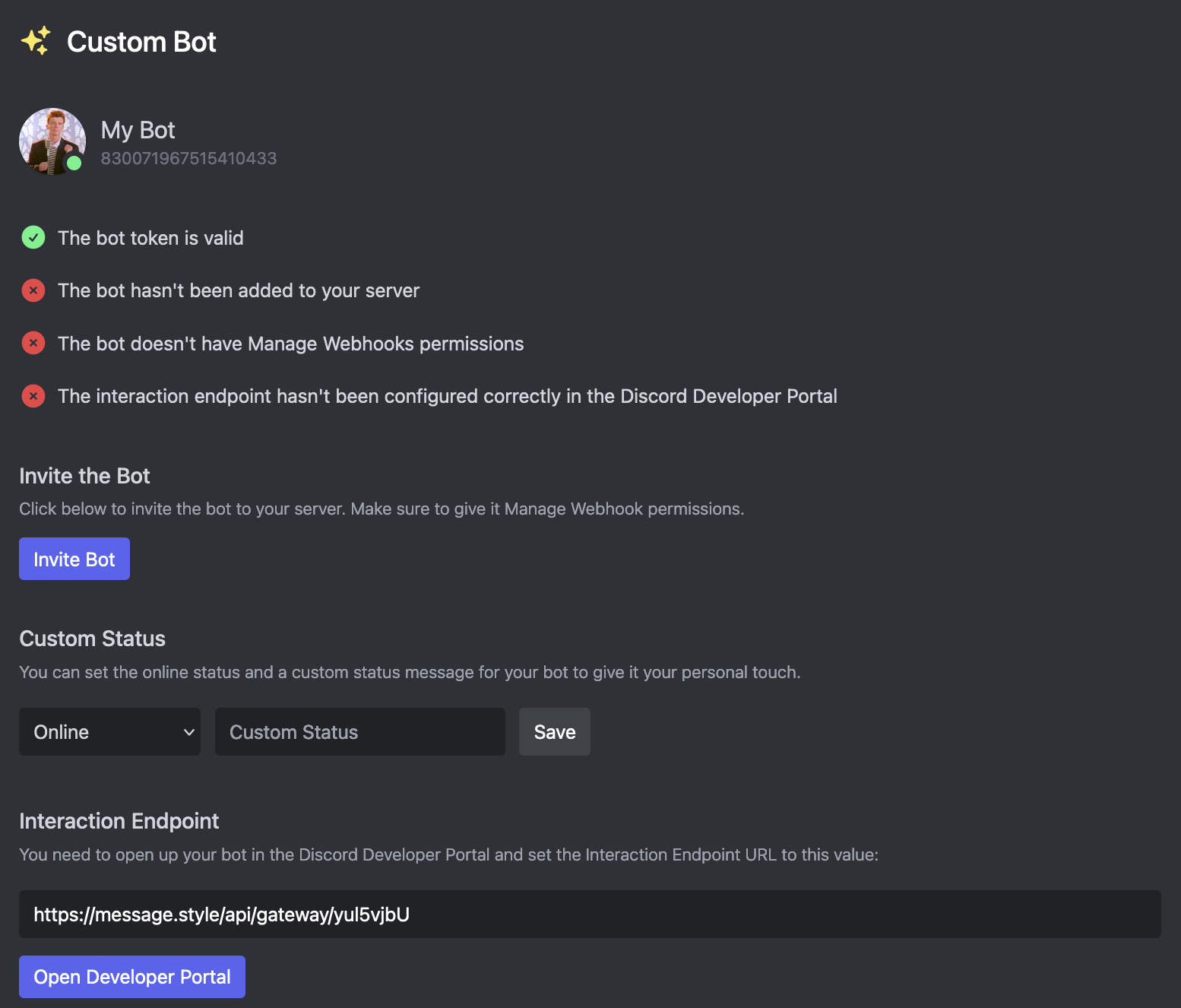Click the My Bot avatar picture

[52, 141]
